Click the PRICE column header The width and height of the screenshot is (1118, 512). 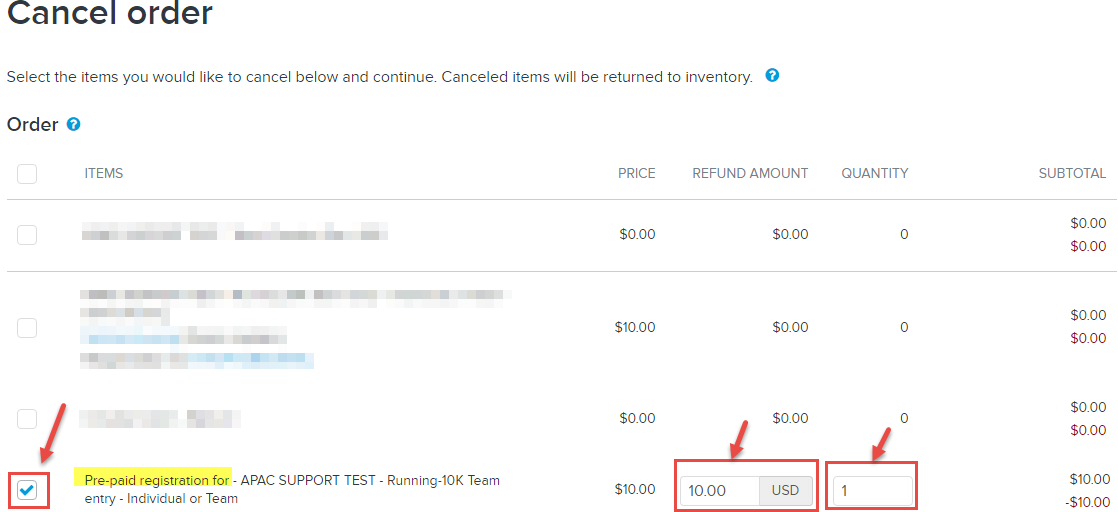tap(636, 174)
